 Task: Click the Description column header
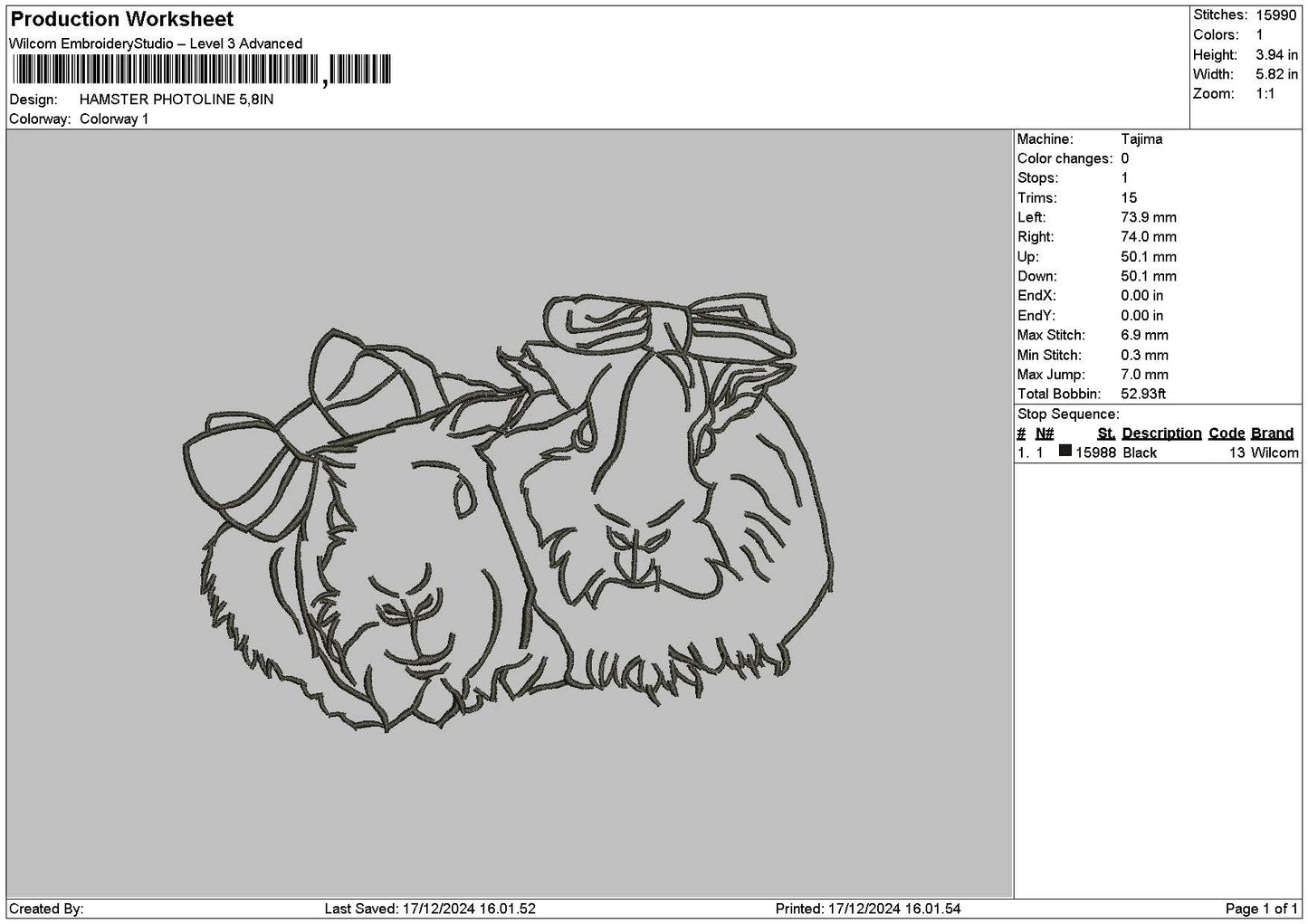click(x=1161, y=433)
